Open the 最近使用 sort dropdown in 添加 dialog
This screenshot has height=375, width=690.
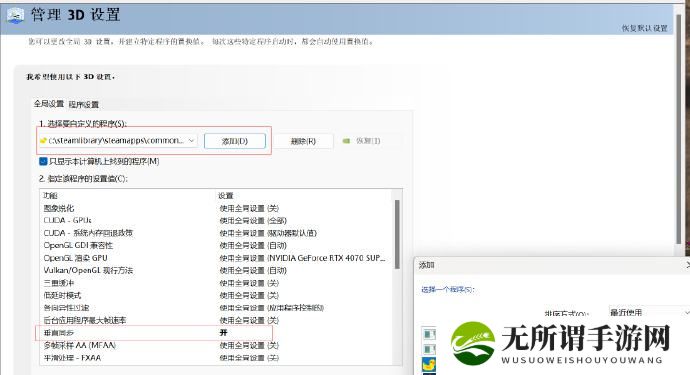[x=649, y=312]
